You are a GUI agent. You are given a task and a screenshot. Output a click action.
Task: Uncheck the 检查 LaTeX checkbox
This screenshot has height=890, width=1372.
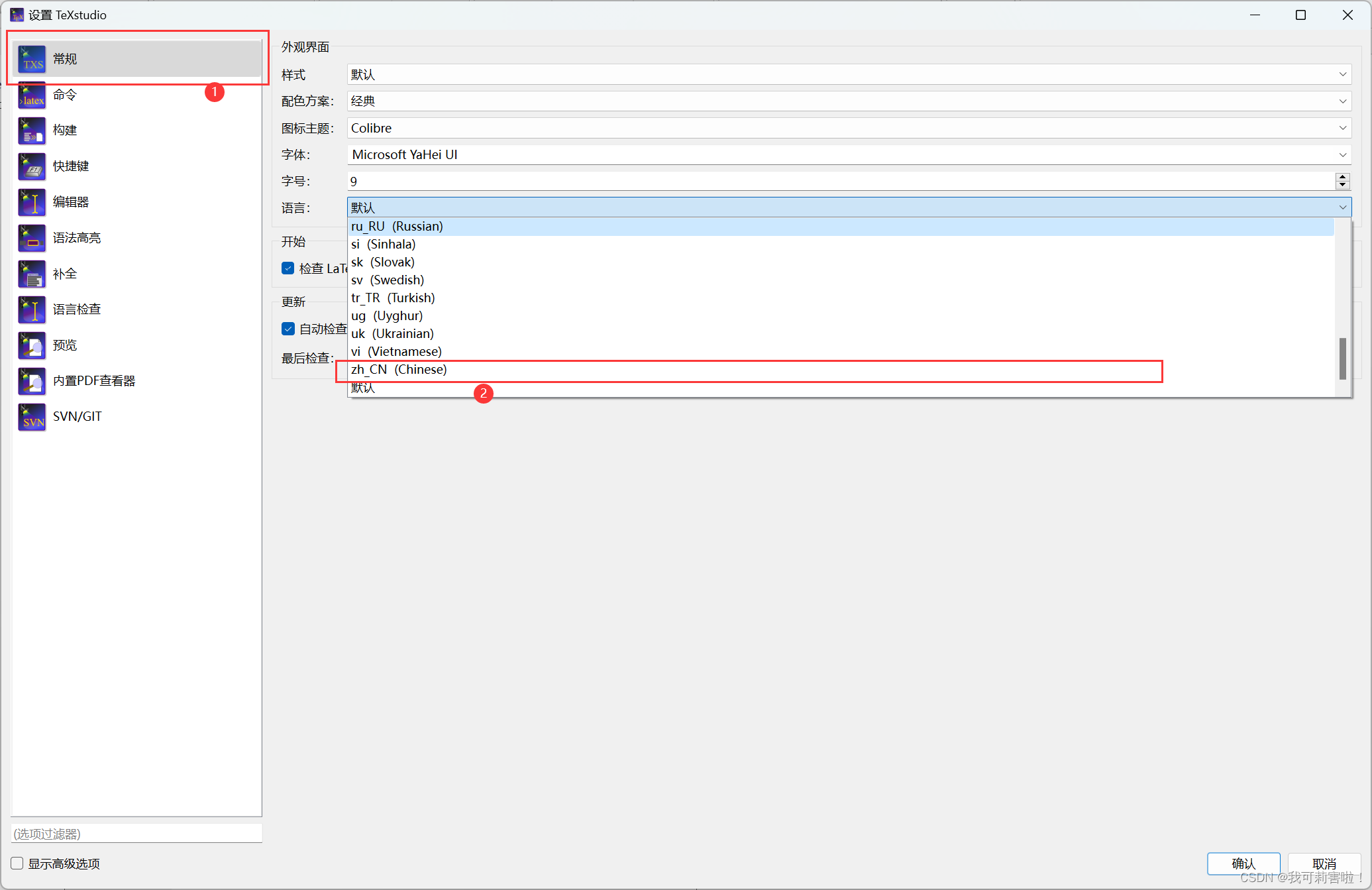(x=288, y=268)
